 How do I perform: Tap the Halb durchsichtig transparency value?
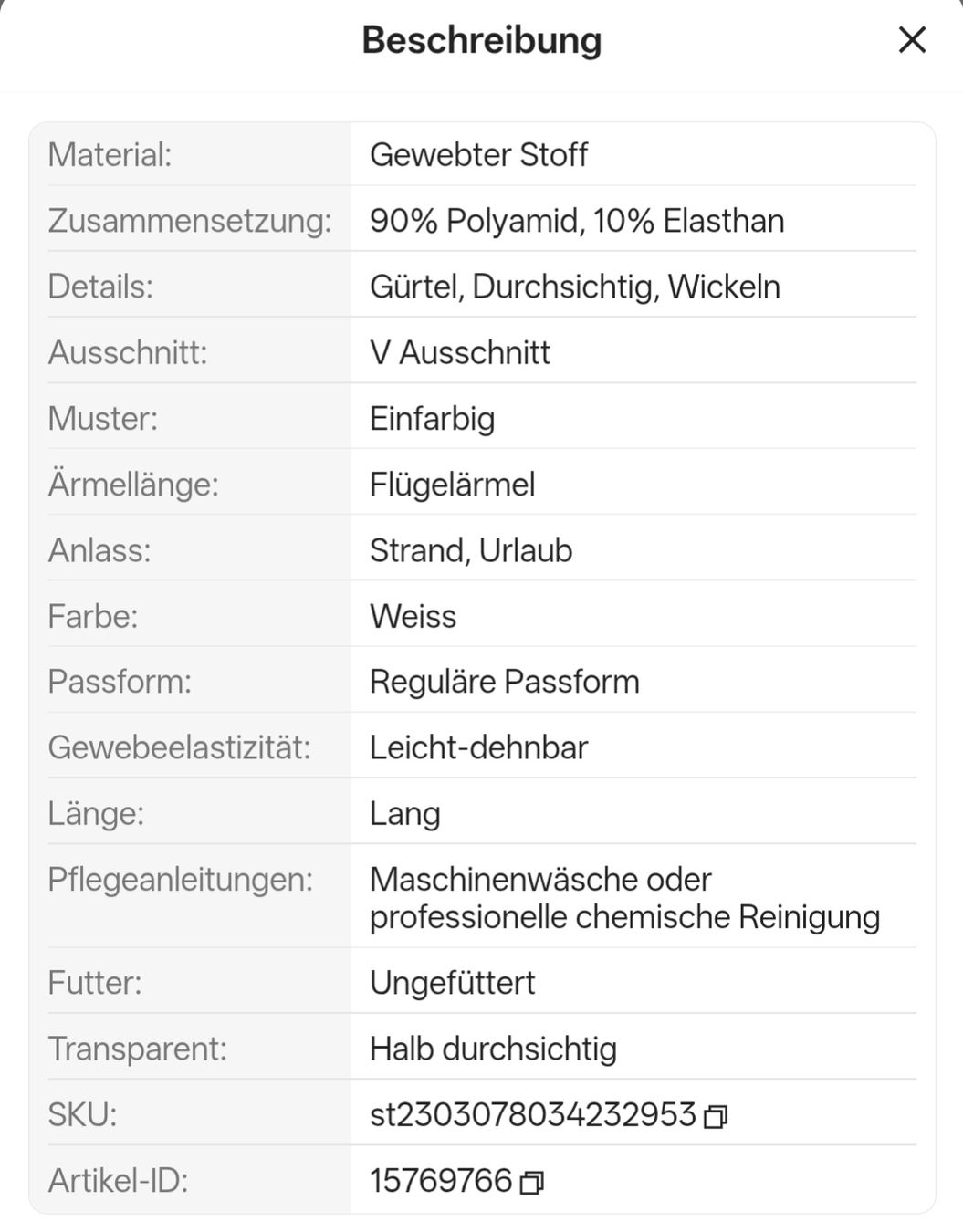[493, 1049]
